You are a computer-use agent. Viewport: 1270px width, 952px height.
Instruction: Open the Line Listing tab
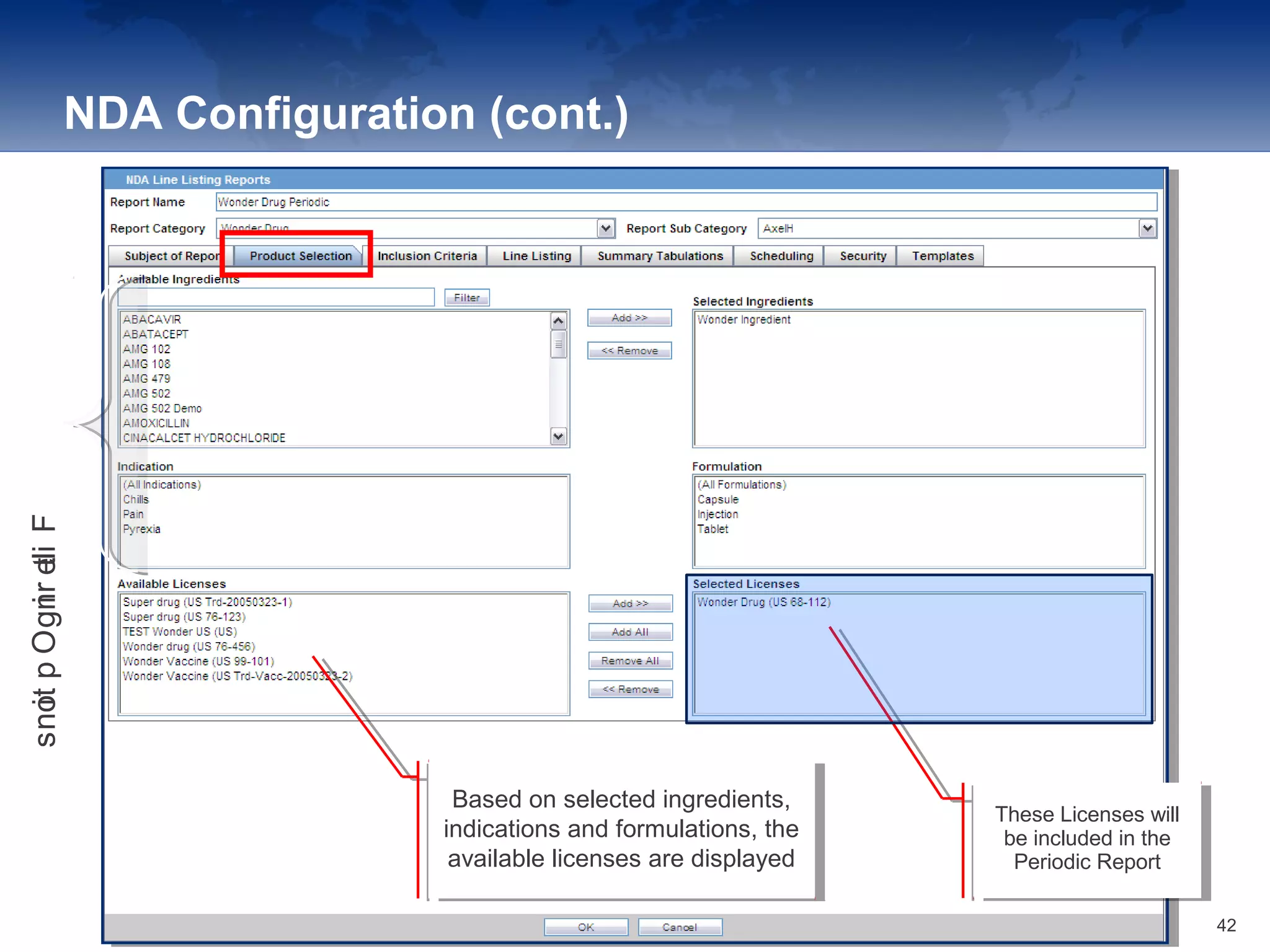(x=536, y=256)
